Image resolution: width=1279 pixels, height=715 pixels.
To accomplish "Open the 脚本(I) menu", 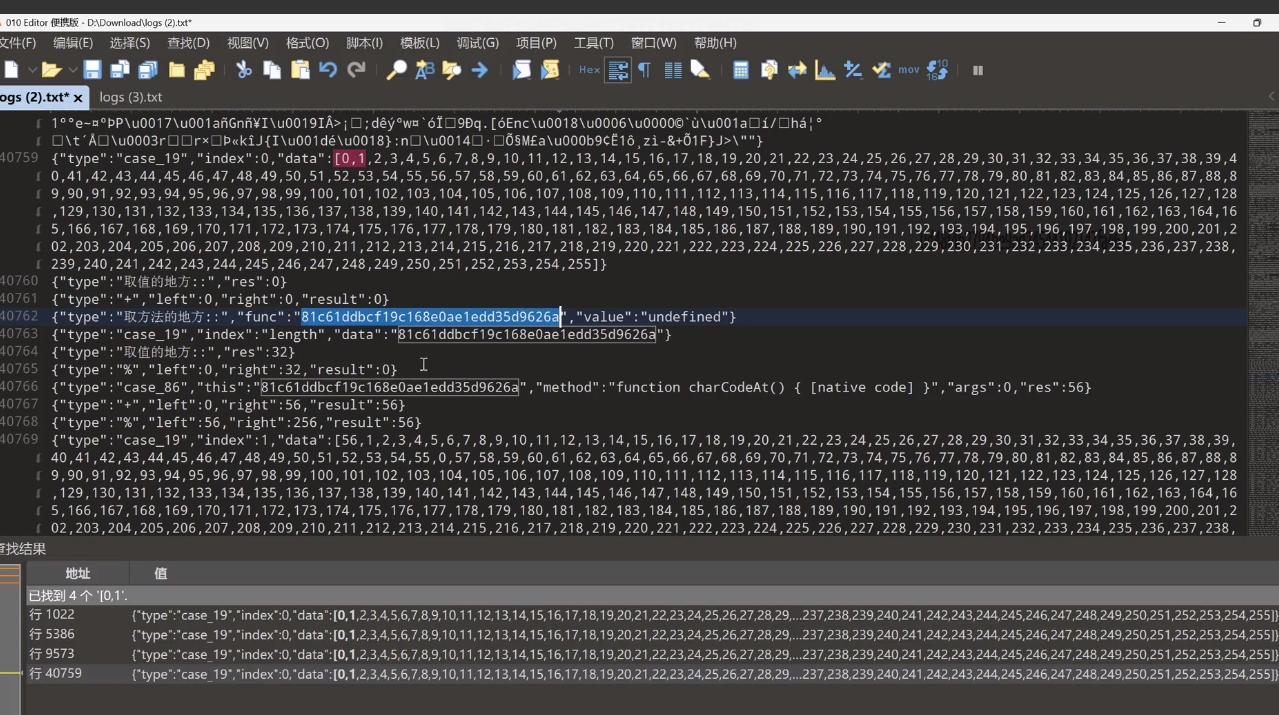I will point(364,43).
